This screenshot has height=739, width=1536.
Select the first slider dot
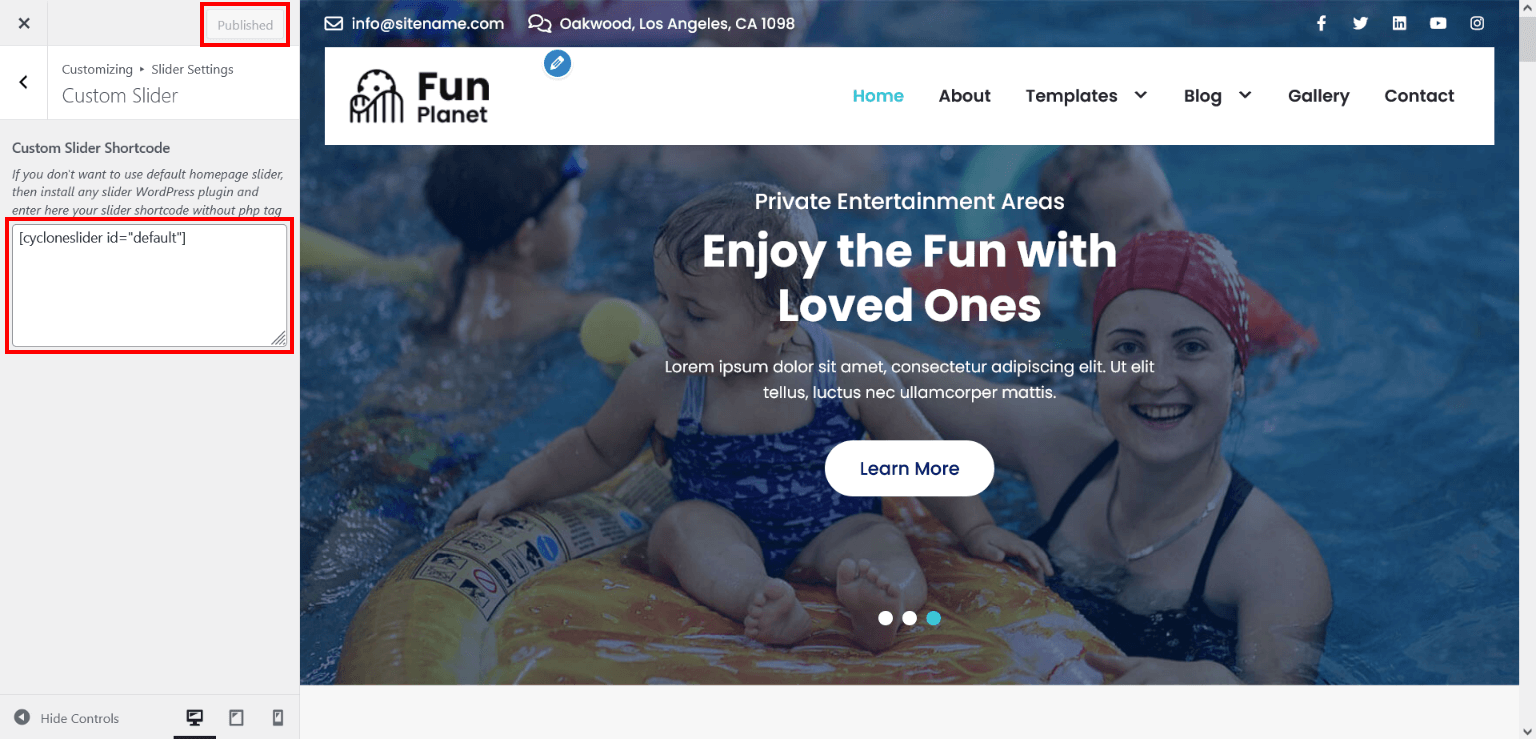(885, 618)
